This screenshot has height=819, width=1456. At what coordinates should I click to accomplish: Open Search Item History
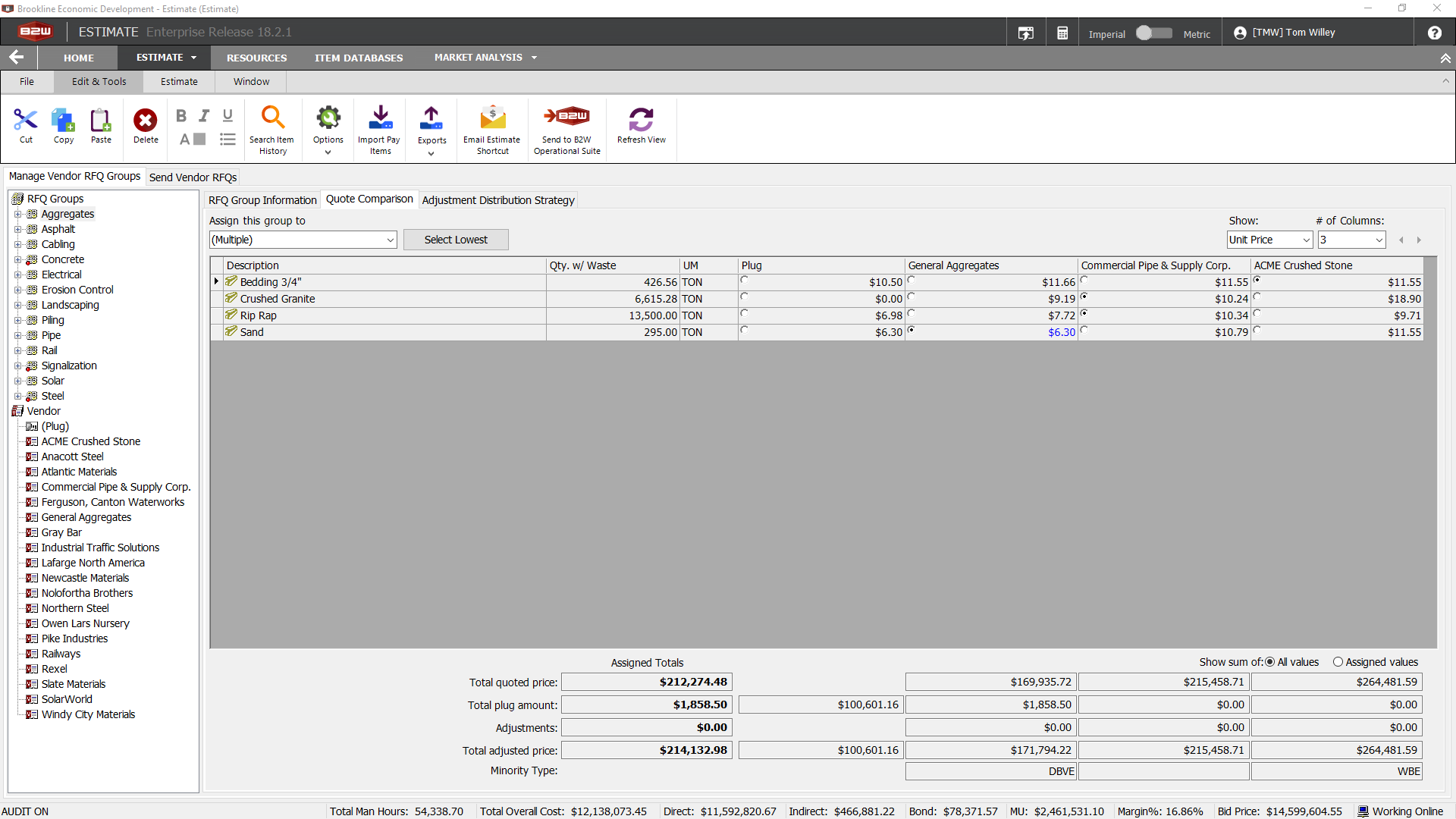click(272, 130)
